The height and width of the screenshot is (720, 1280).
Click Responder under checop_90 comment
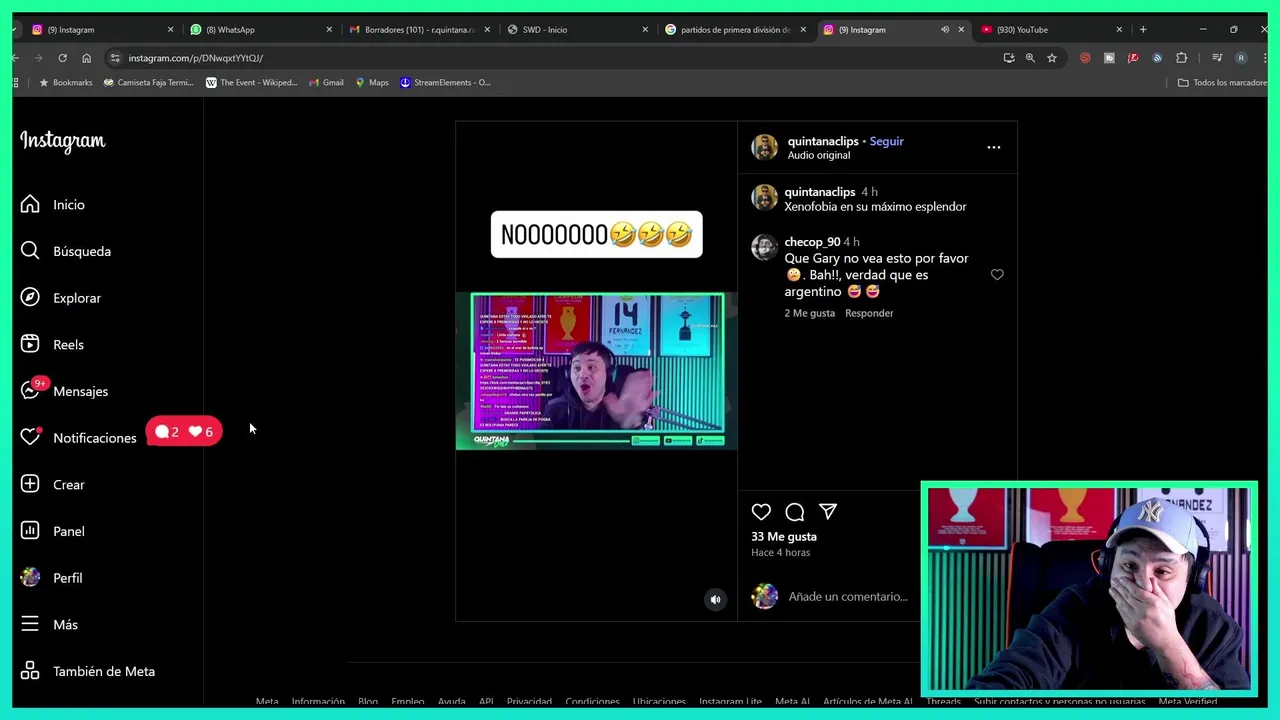coord(869,313)
